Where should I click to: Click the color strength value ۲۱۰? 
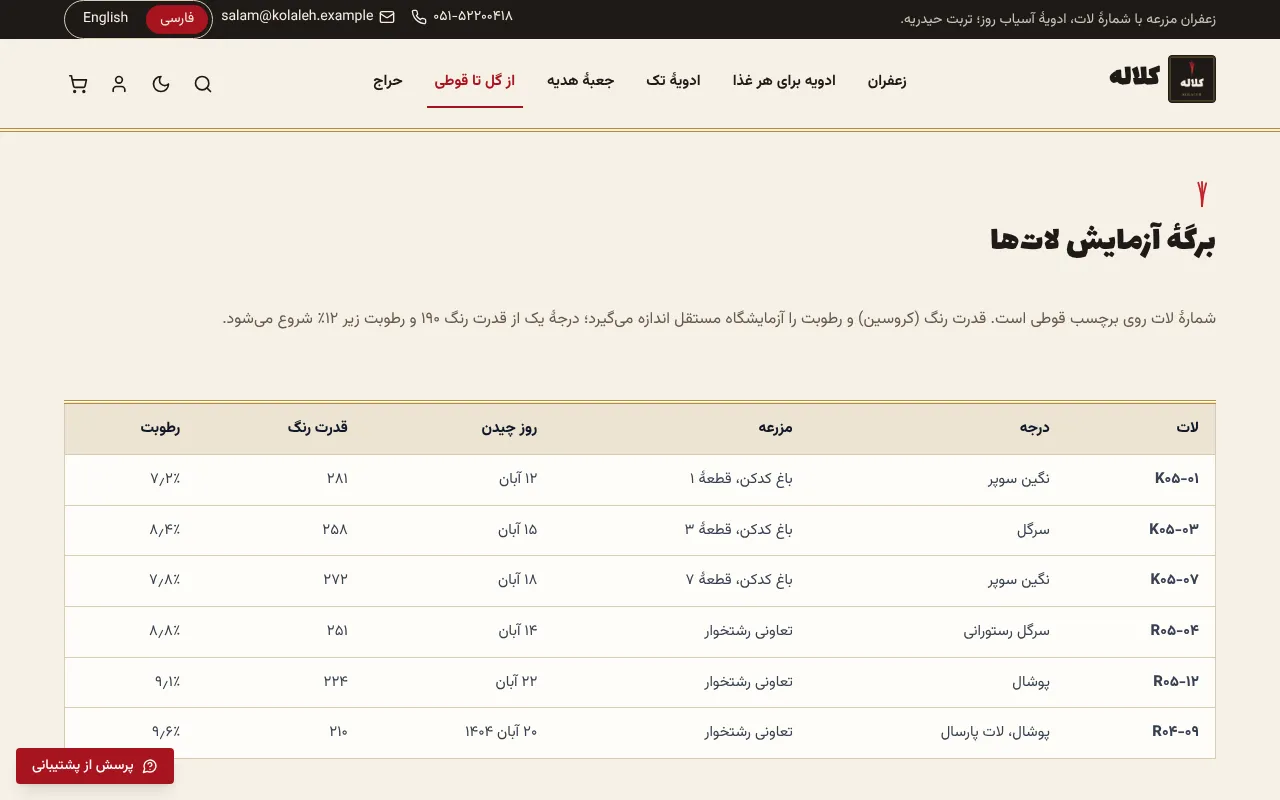[x=338, y=732]
